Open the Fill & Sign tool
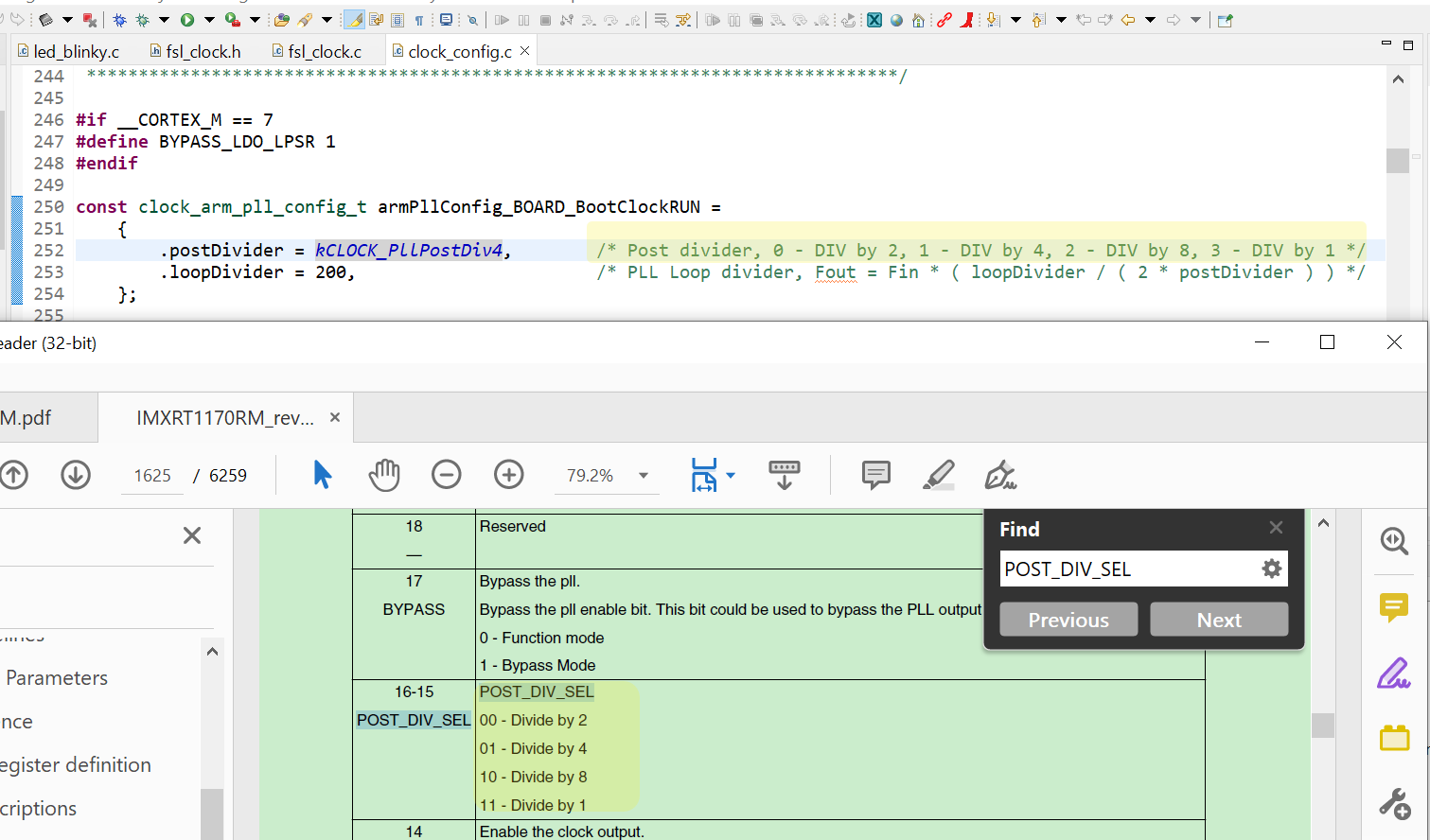 tap(1000, 475)
